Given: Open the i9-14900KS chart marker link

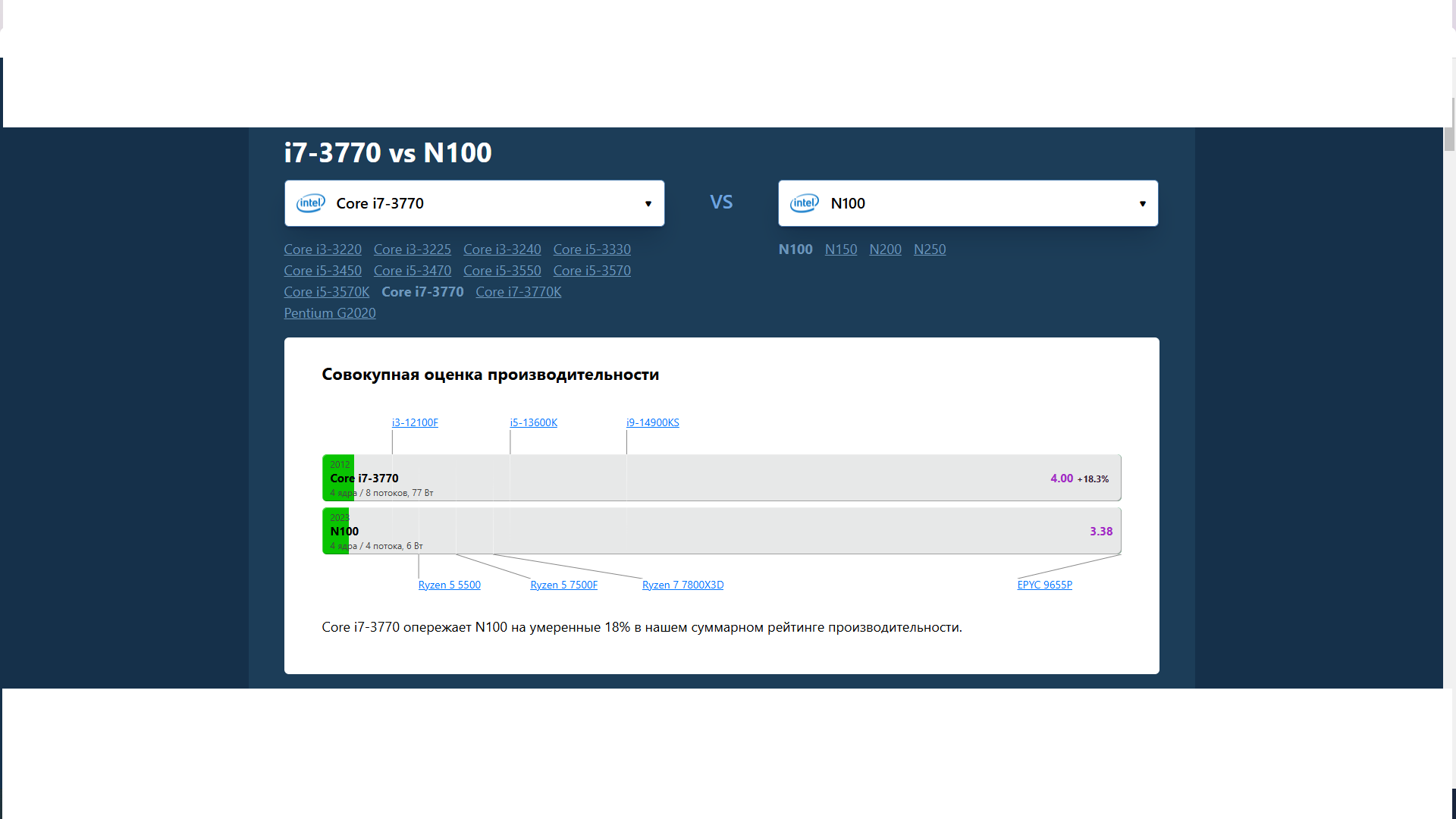Looking at the screenshot, I should [653, 422].
